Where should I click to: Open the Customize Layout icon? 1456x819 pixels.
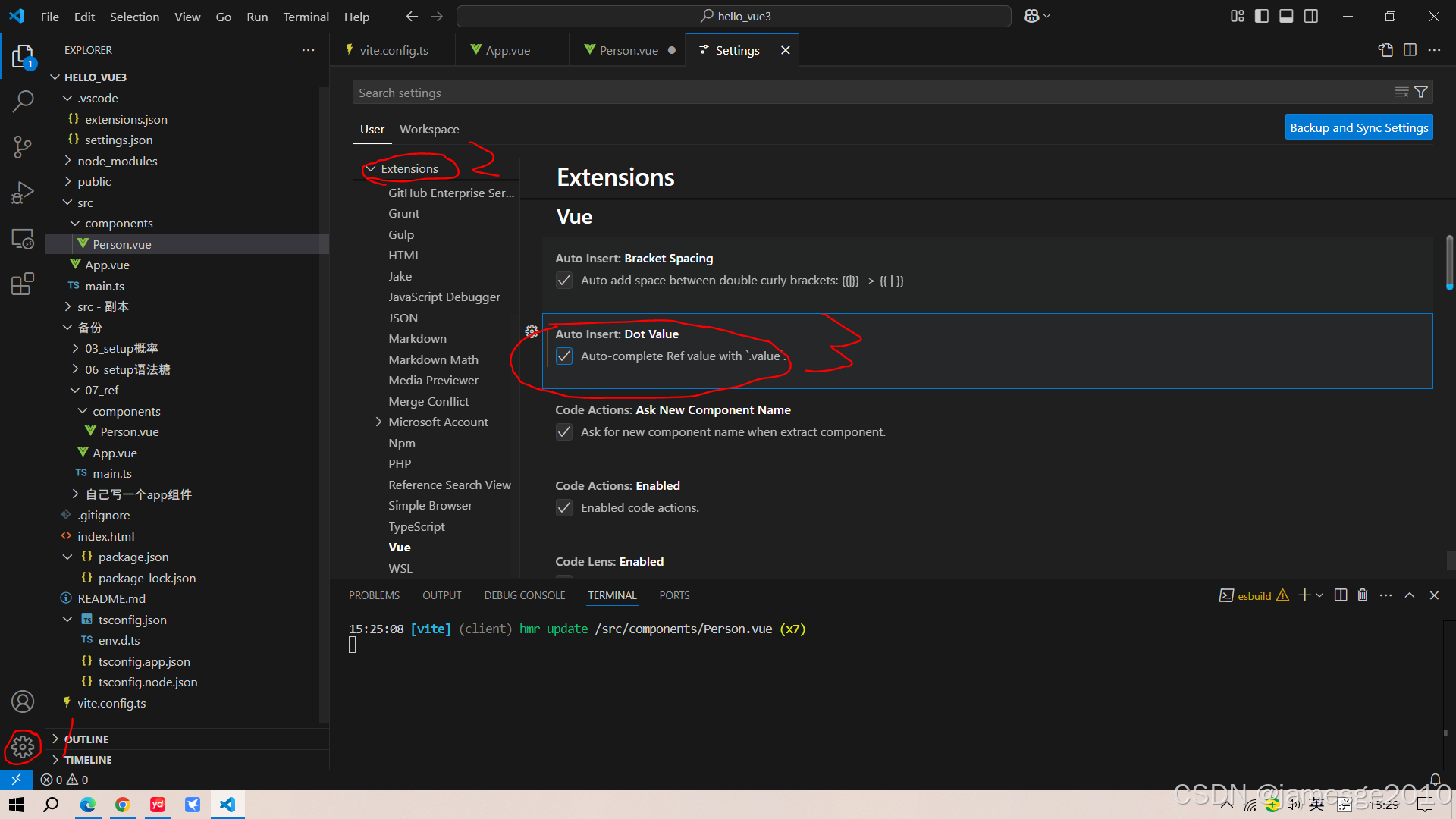click(x=1237, y=16)
